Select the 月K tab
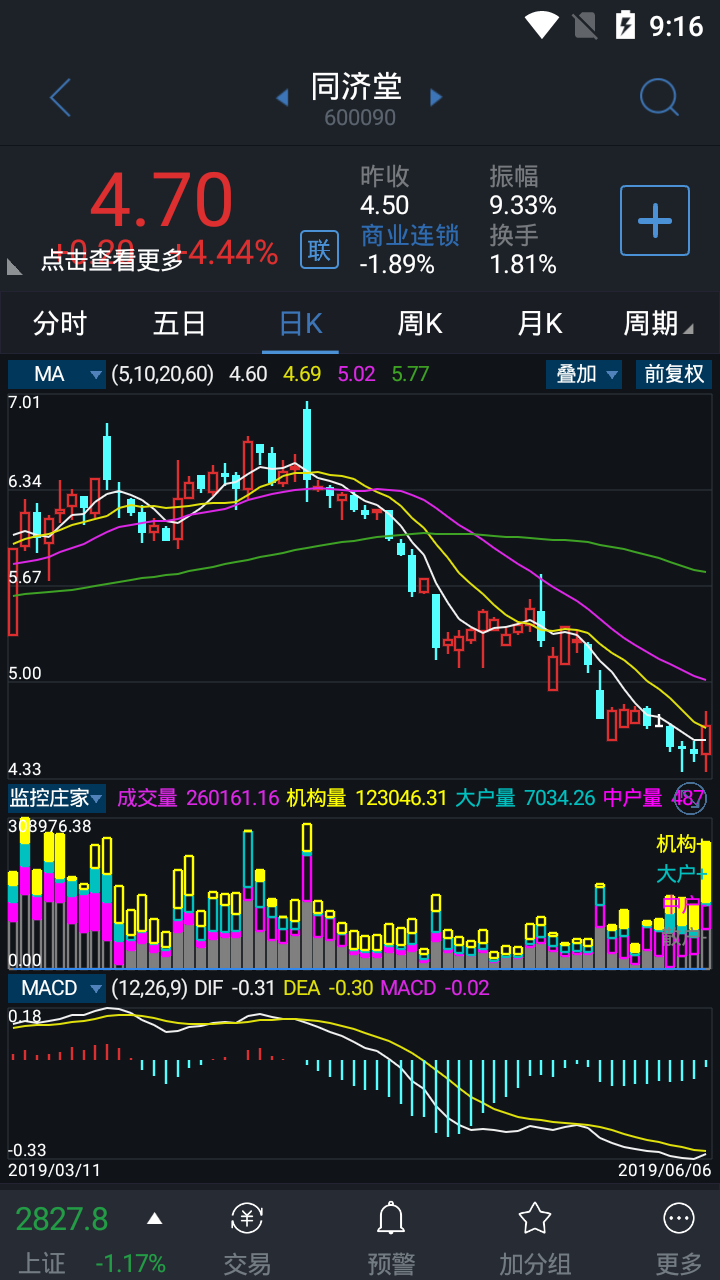The height and width of the screenshot is (1280, 720). coord(540,323)
